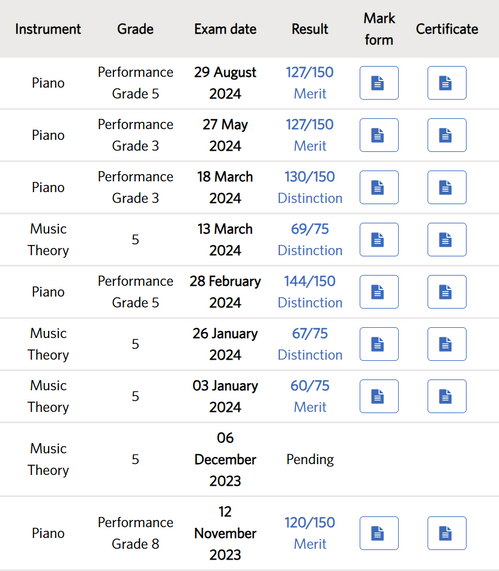Open the 67/75 Distinction result link
The image size is (499, 571).
point(310,344)
